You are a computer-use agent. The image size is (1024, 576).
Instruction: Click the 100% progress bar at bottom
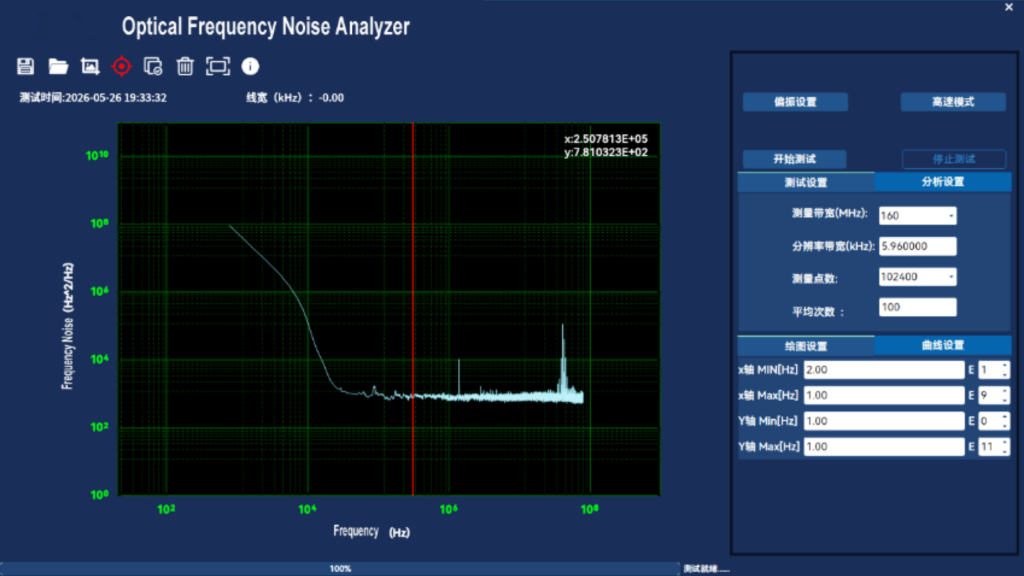click(340, 569)
